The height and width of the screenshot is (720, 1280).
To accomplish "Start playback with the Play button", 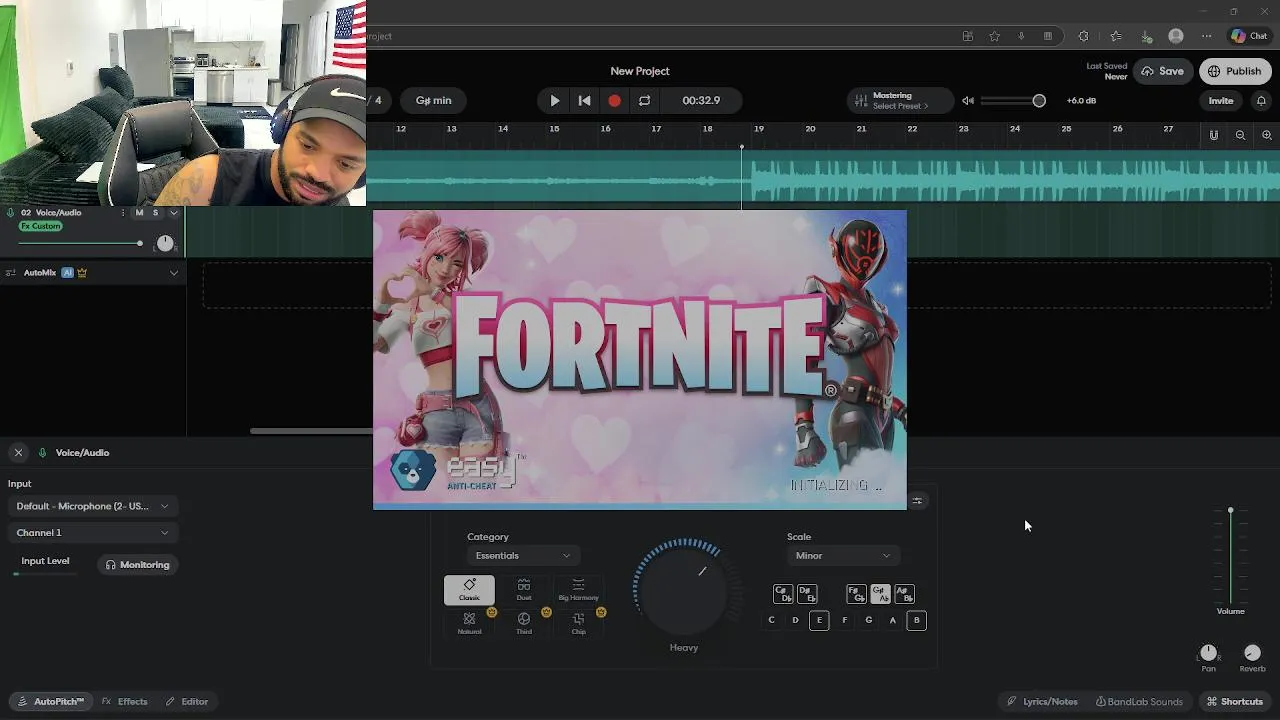I will coord(555,100).
